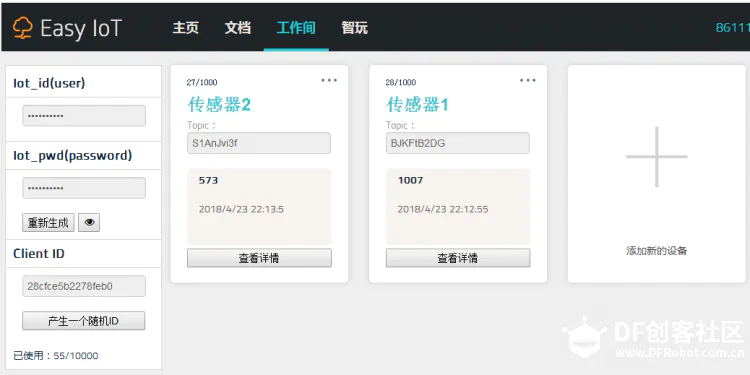Viewport: 750px width, 375px height.
Task: Open the 文档 tab
Action: point(238,28)
